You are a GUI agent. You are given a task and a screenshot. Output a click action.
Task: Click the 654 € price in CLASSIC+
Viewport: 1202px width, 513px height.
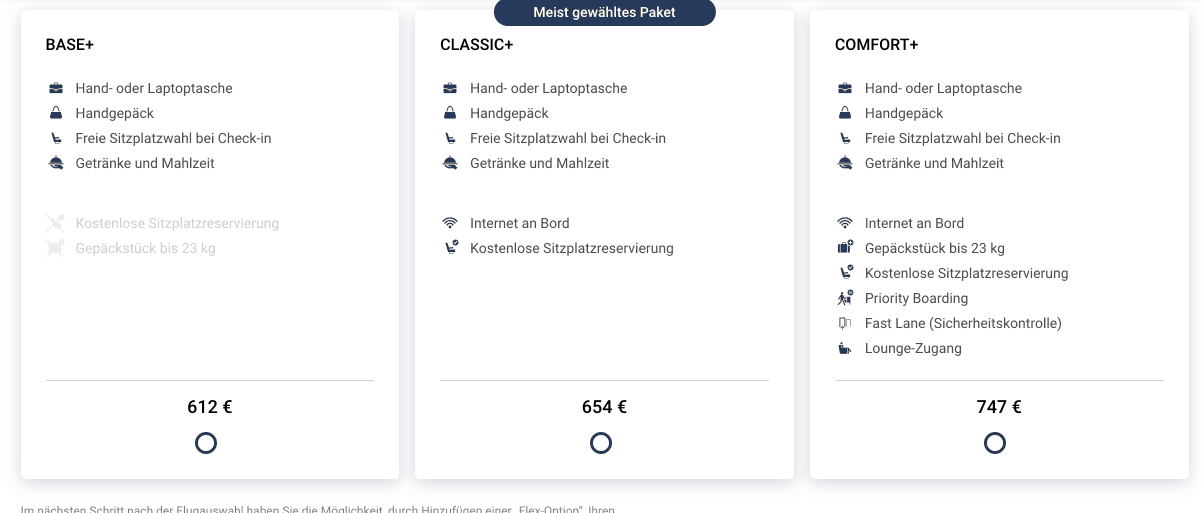pyautogui.click(x=604, y=407)
